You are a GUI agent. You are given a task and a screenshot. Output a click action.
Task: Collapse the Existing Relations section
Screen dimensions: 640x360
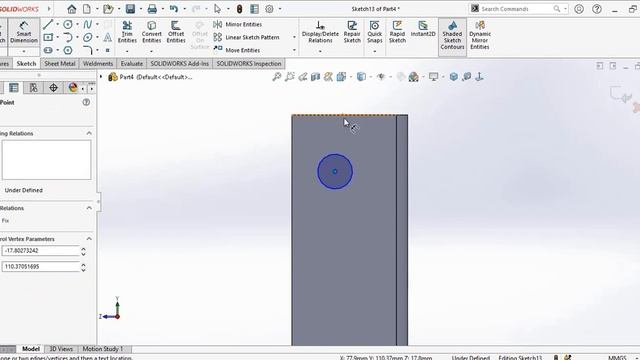[x=89, y=133]
